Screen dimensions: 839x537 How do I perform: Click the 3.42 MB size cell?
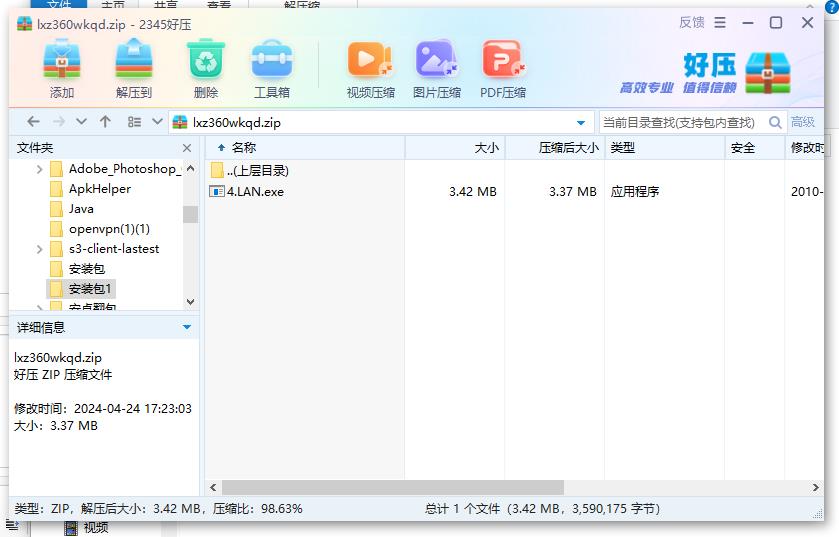pos(472,191)
